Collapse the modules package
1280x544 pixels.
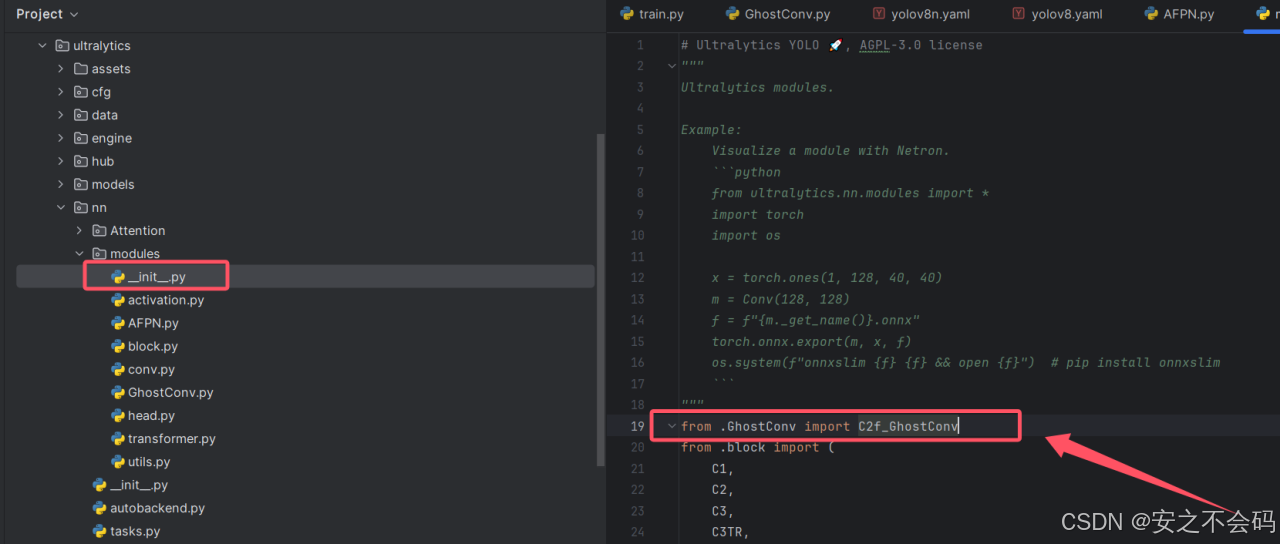[80, 253]
